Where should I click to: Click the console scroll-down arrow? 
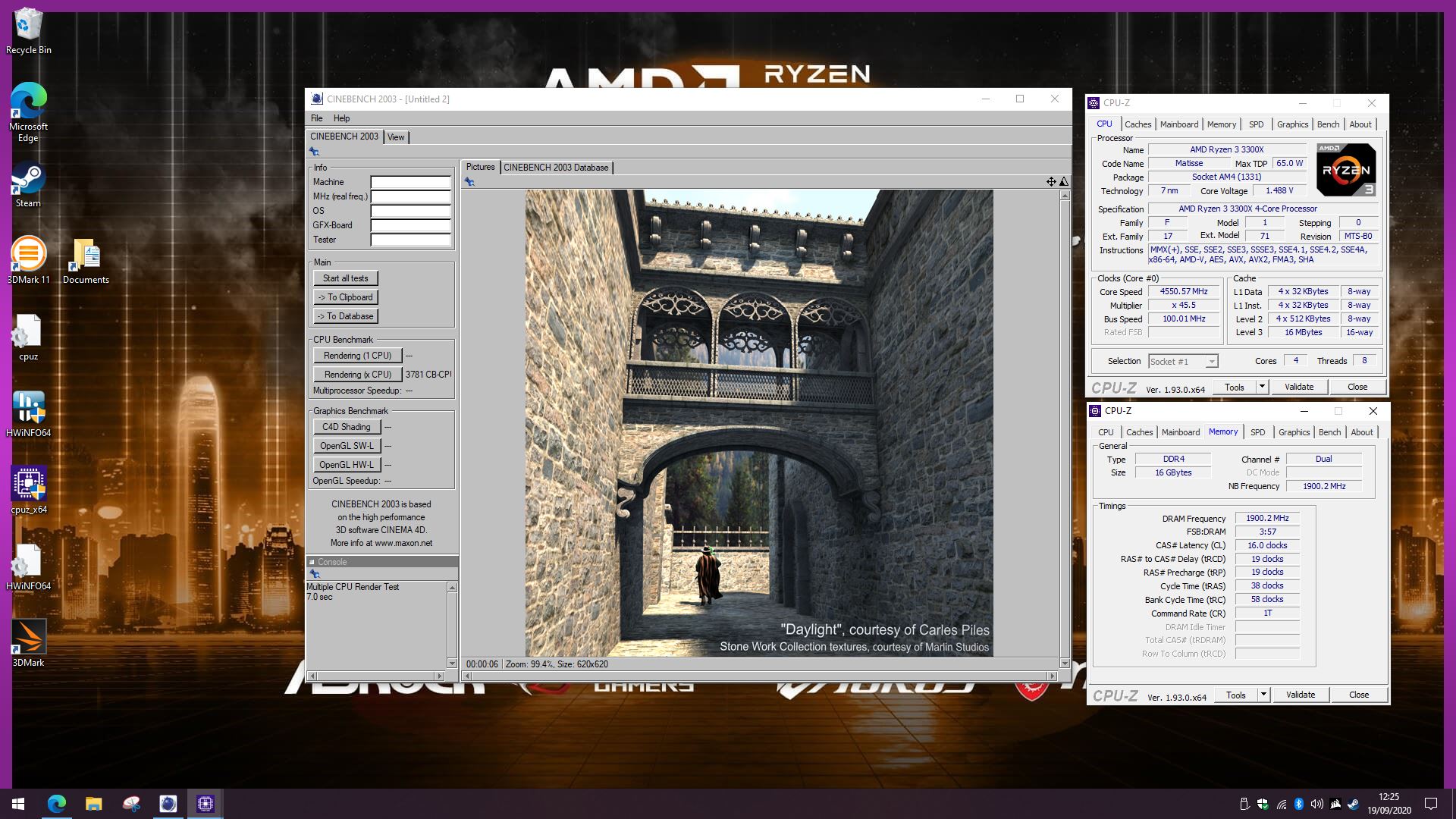pos(452,664)
